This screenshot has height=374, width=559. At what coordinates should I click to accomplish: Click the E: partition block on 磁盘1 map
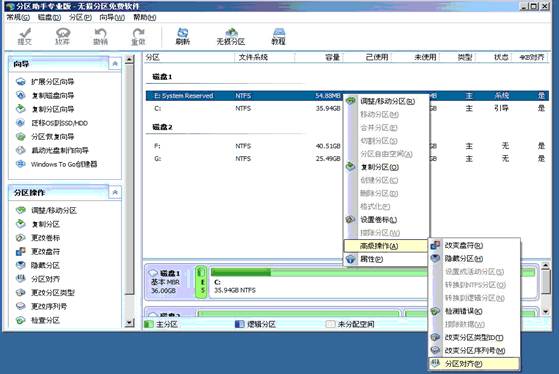click(202, 282)
